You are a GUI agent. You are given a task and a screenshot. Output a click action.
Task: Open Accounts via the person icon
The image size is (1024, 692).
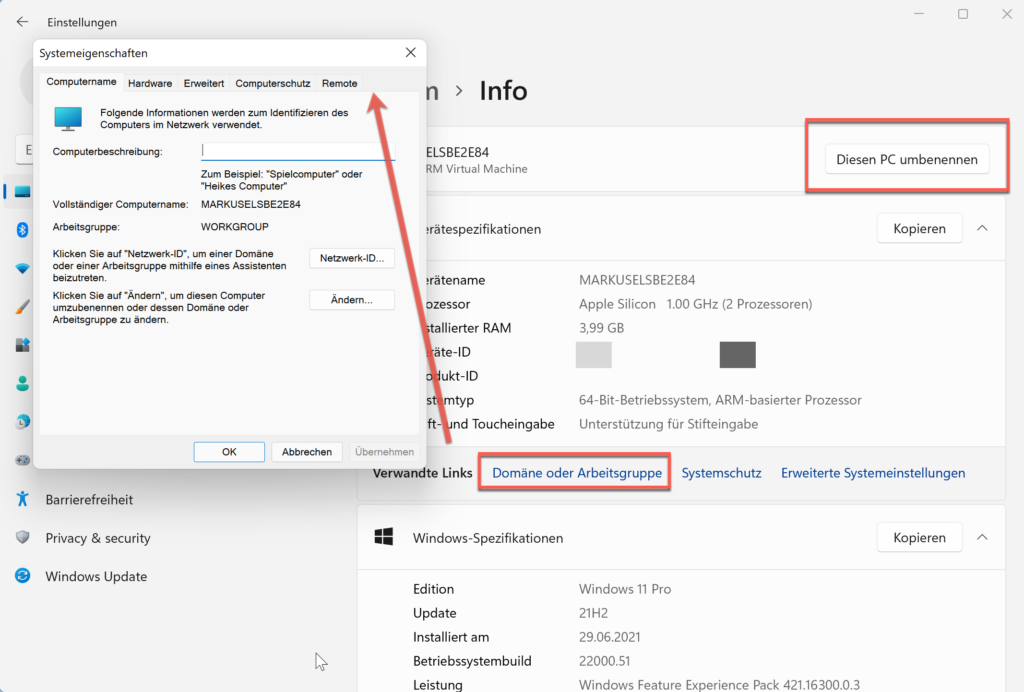pyautogui.click(x=22, y=383)
